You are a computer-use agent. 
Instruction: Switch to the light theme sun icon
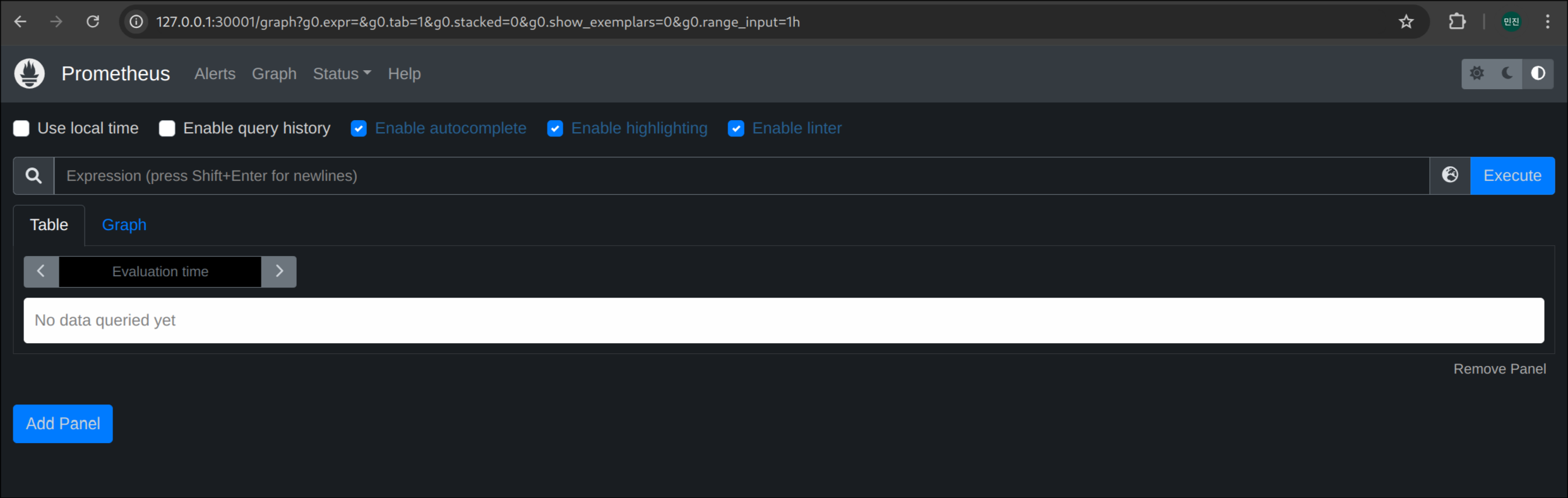click(x=1476, y=73)
